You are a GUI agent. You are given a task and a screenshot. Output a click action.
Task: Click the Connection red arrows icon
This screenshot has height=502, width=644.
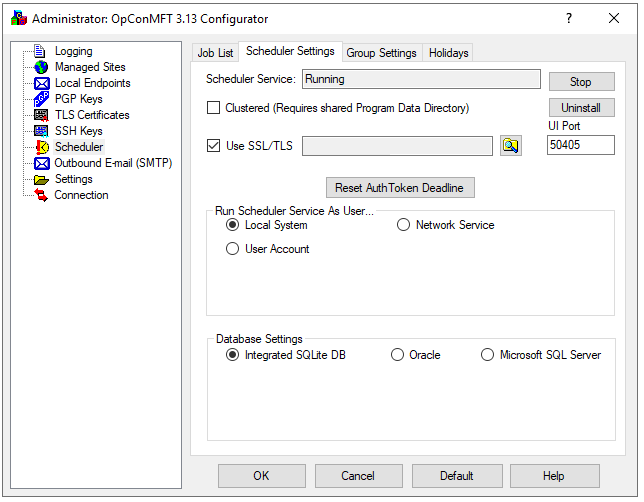[x=41, y=195]
